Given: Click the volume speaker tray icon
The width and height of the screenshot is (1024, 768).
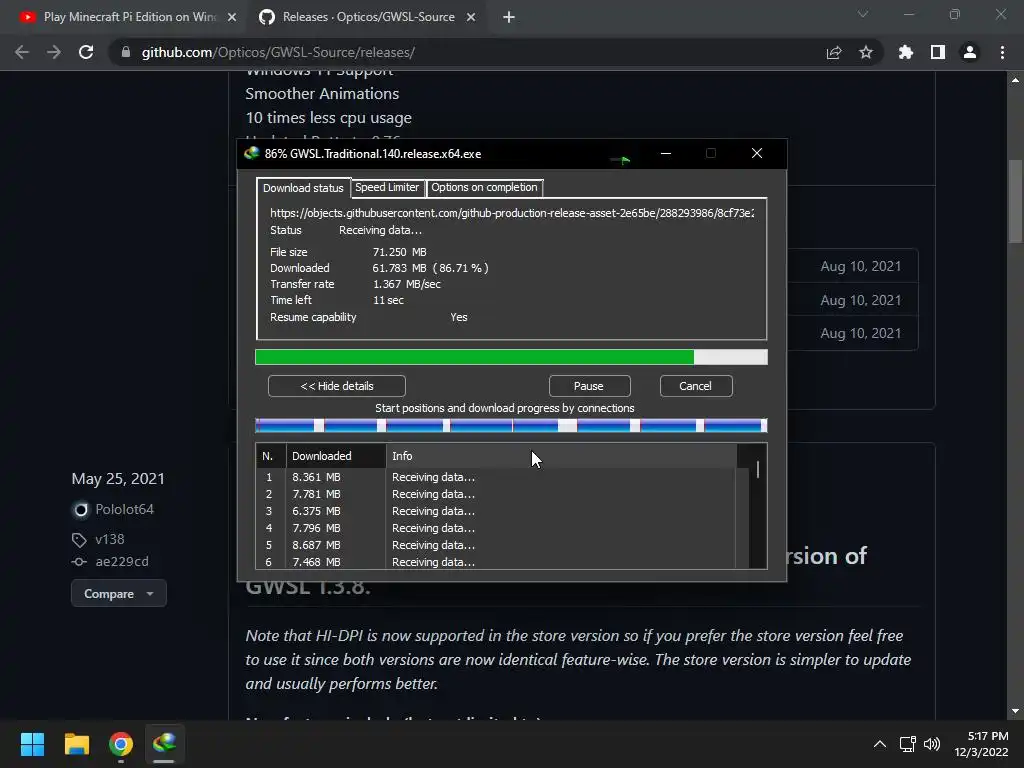Looking at the screenshot, I should tap(932, 744).
